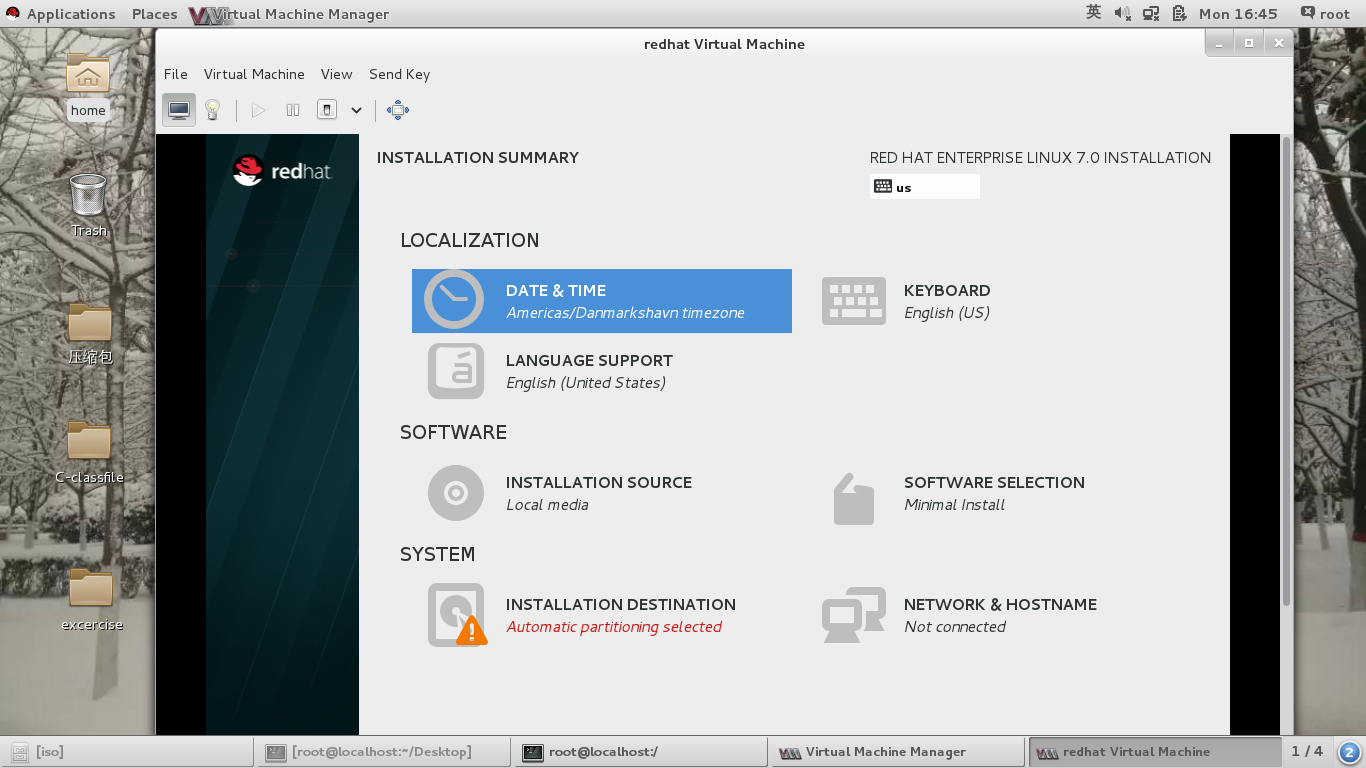This screenshot has width=1366, height=768.
Task: Open Keyboard settings
Action: coord(946,301)
